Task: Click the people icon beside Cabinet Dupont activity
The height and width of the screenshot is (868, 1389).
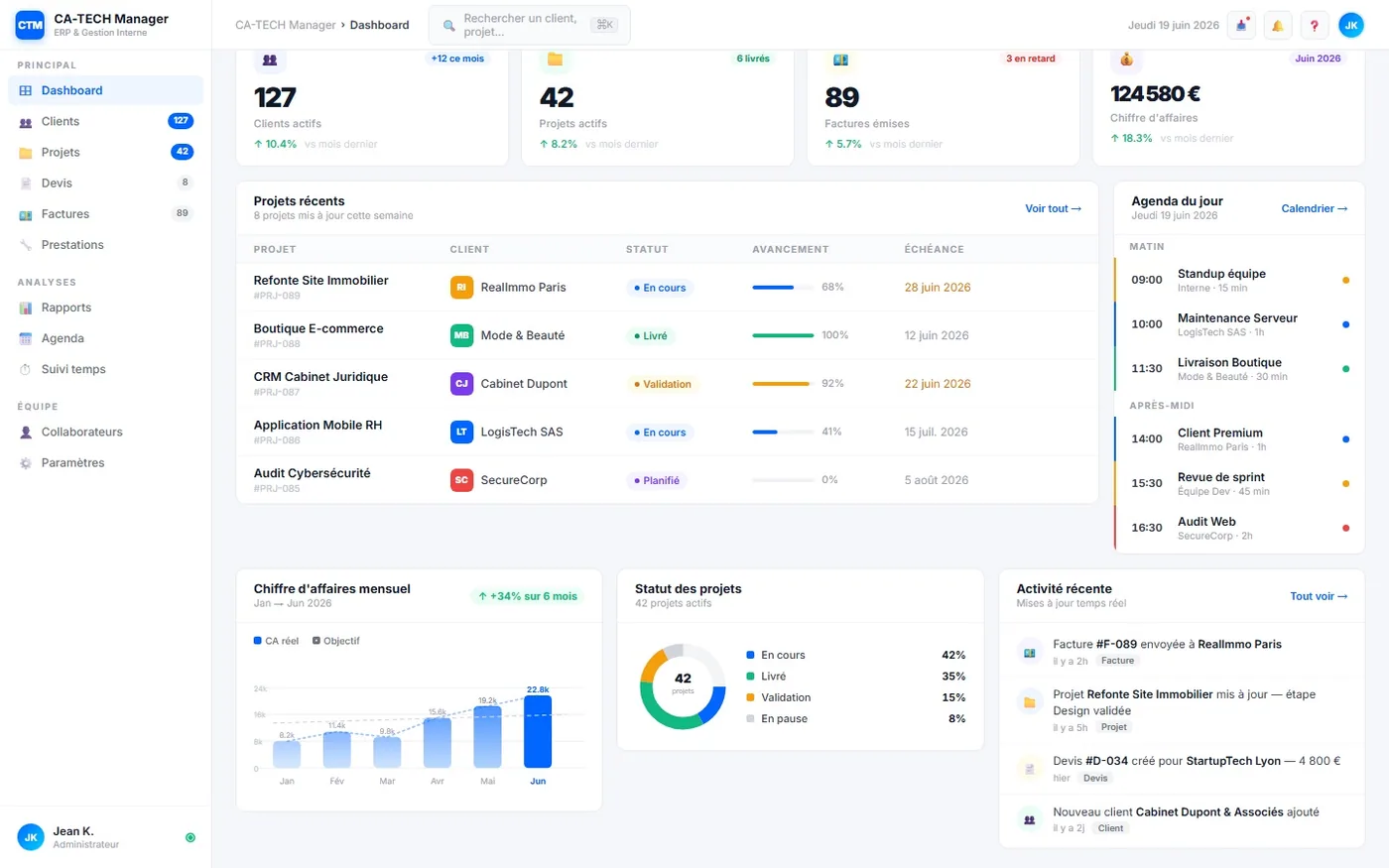Action: [x=1030, y=819]
